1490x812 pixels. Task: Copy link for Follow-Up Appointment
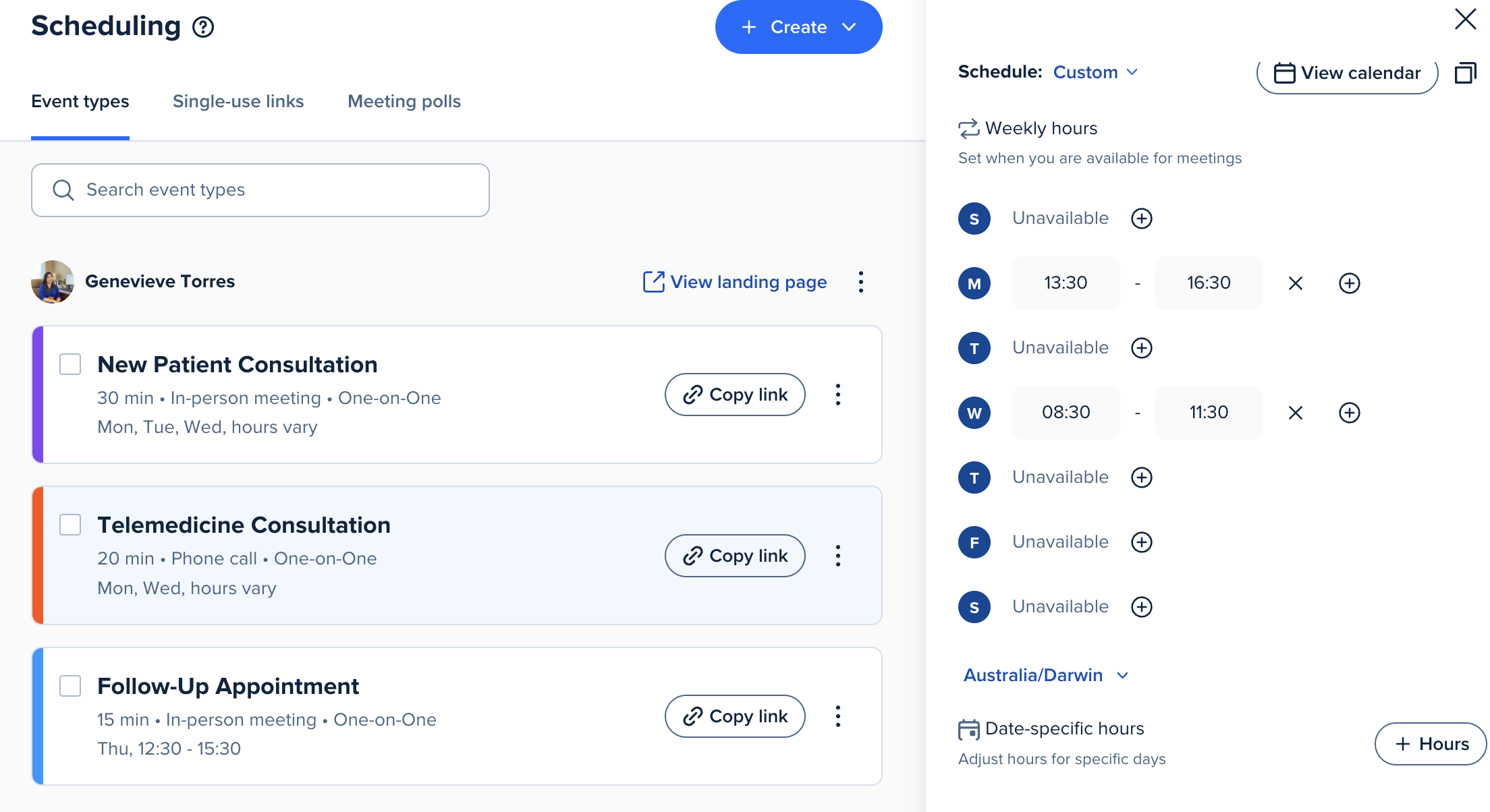point(735,716)
